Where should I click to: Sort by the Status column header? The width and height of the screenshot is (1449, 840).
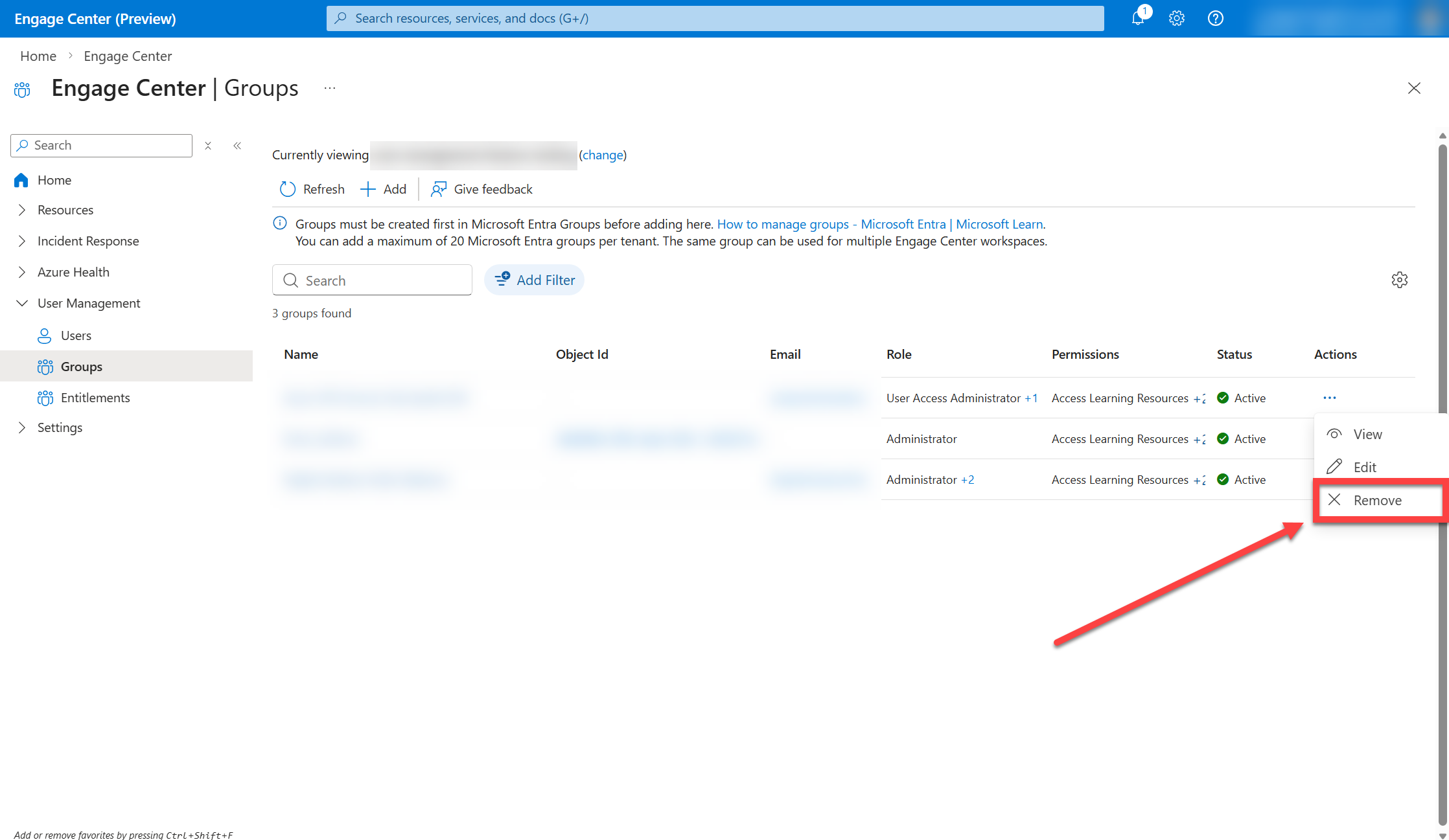1235,354
